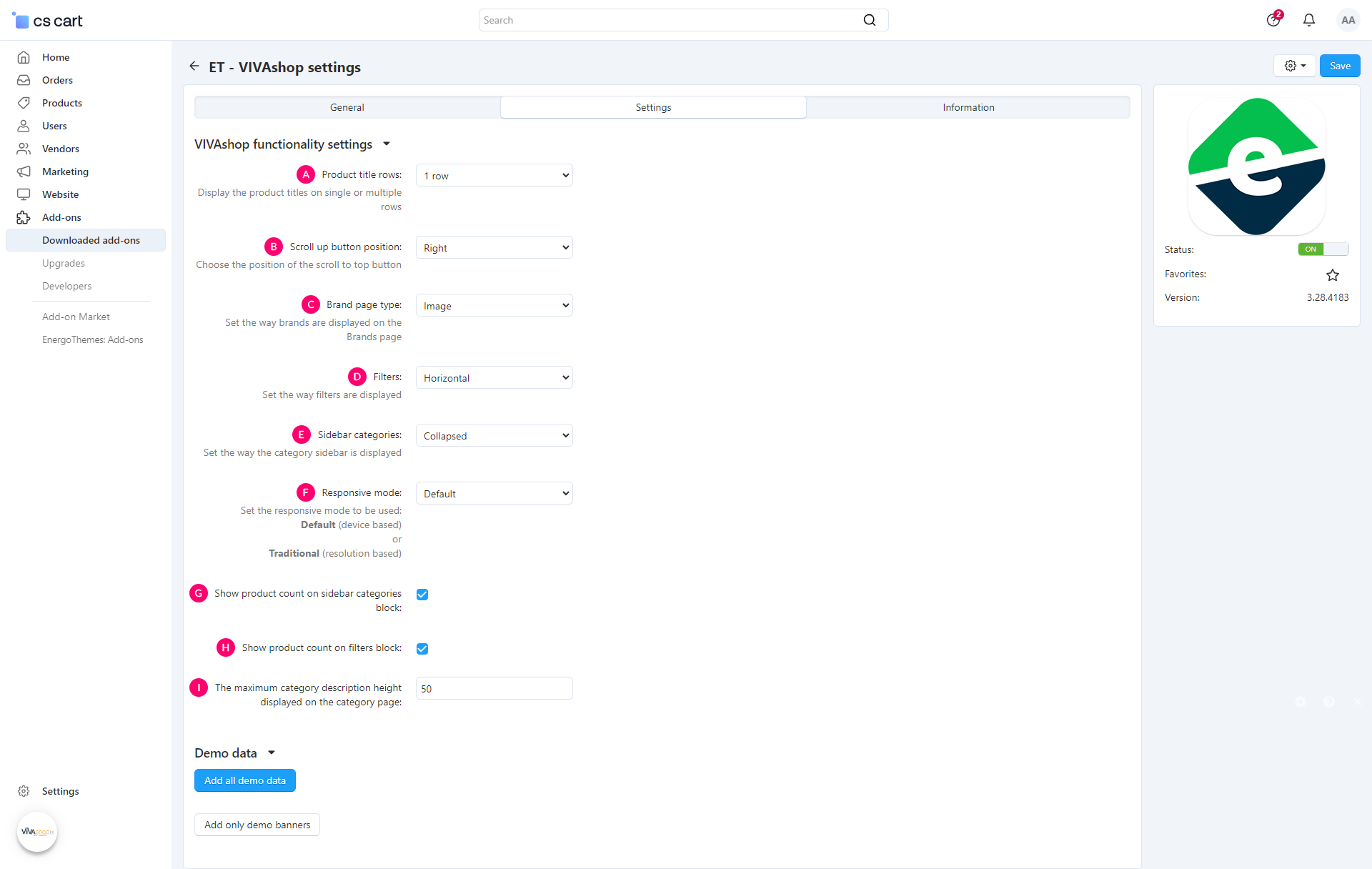Click the ET - VIVAshop settings heading
The width and height of the screenshot is (1372, 869).
[284, 67]
